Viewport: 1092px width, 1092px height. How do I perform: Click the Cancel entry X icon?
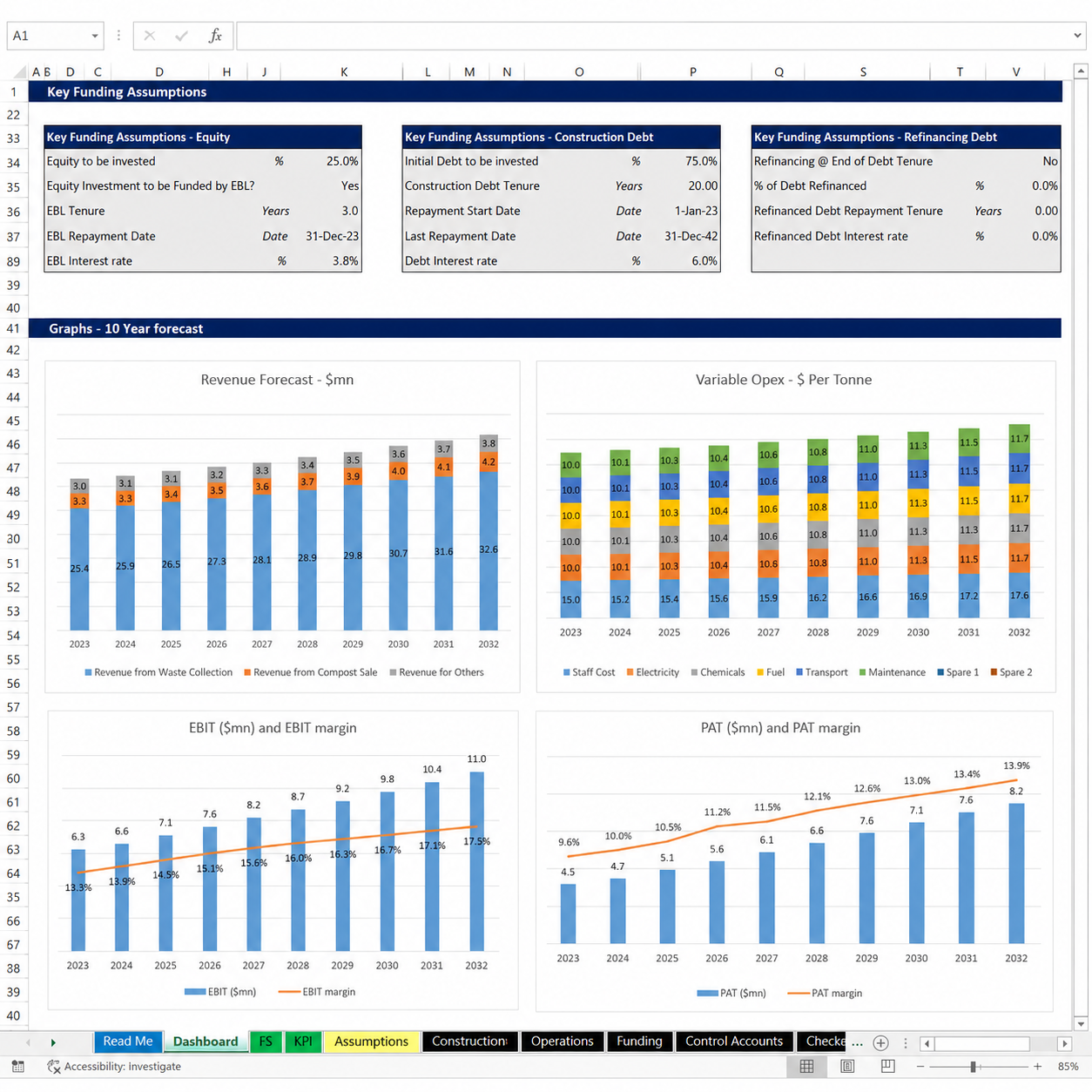coord(150,36)
